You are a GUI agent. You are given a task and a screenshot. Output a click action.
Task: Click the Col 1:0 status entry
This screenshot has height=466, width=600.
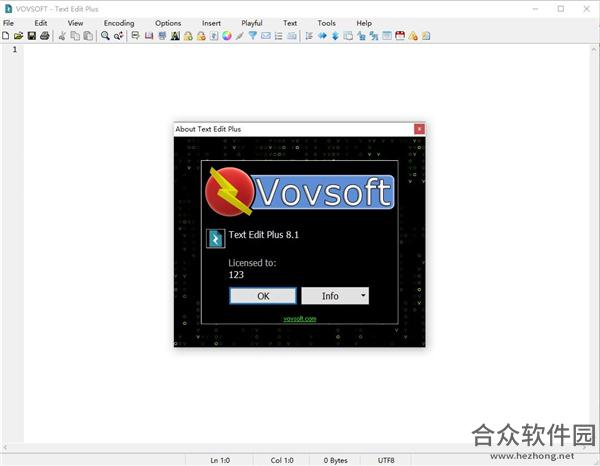coord(282,460)
